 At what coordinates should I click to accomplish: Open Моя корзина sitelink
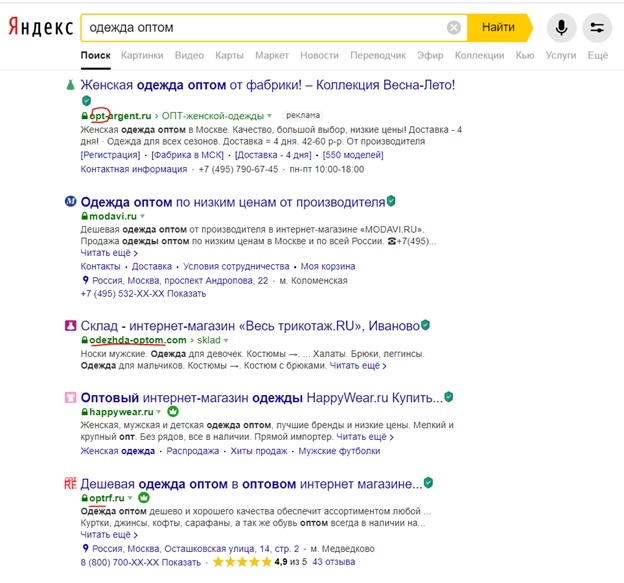click(328, 266)
